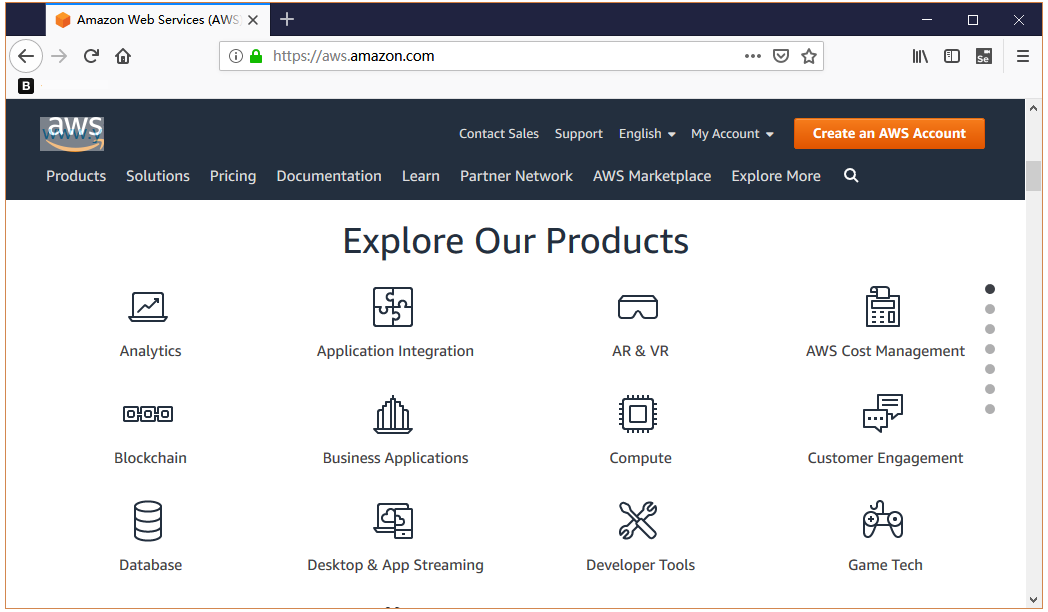
Task: Go back to the previous page
Action: tap(26, 56)
